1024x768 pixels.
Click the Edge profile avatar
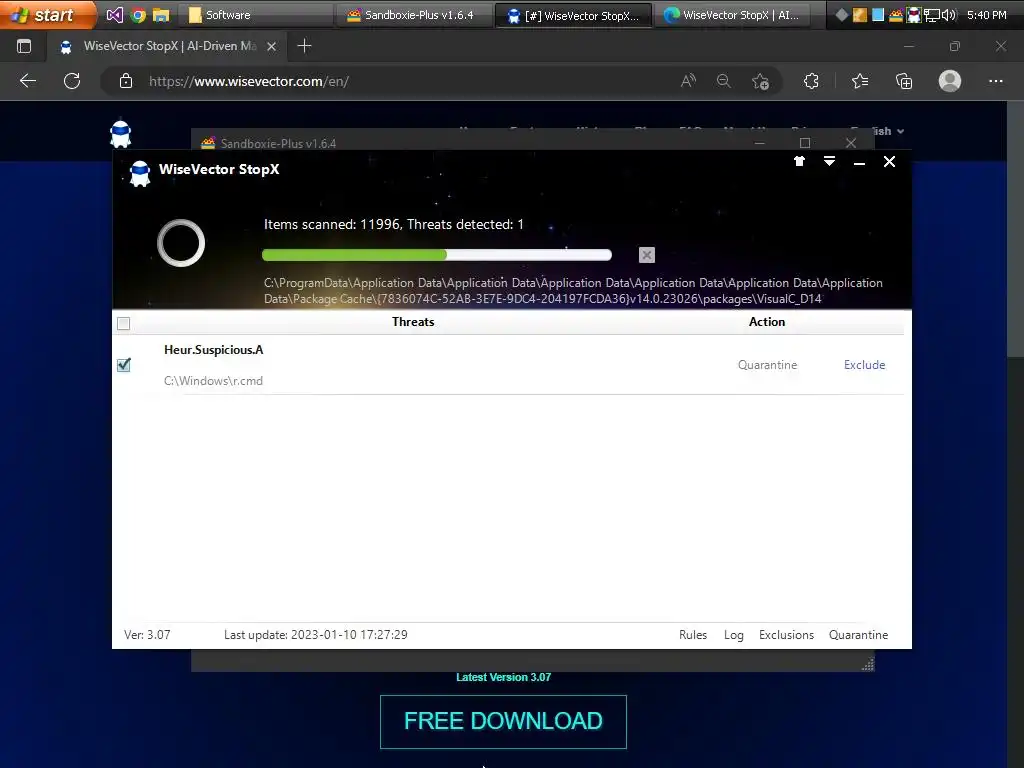pyautogui.click(x=950, y=81)
